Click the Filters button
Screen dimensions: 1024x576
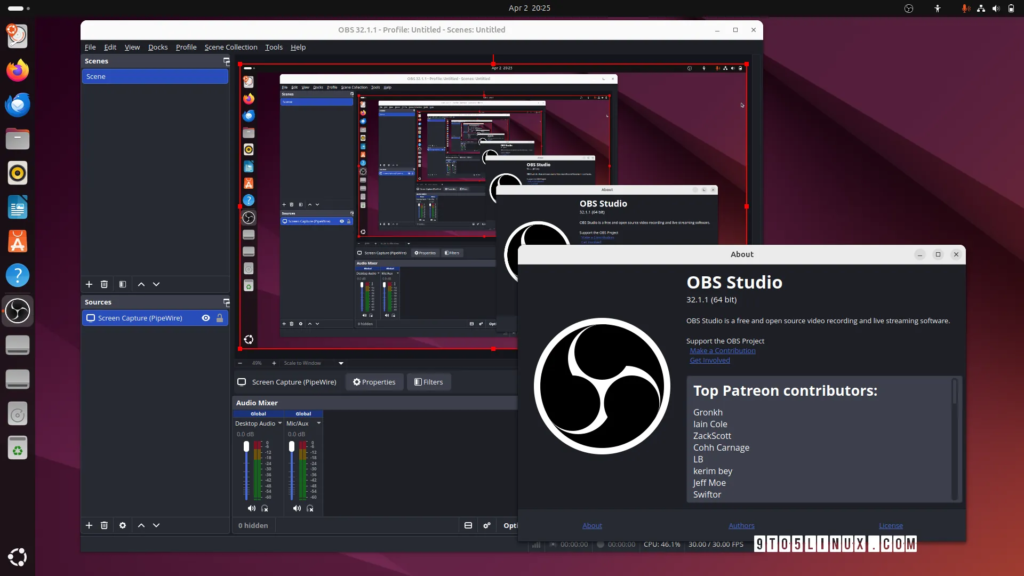coord(428,382)
